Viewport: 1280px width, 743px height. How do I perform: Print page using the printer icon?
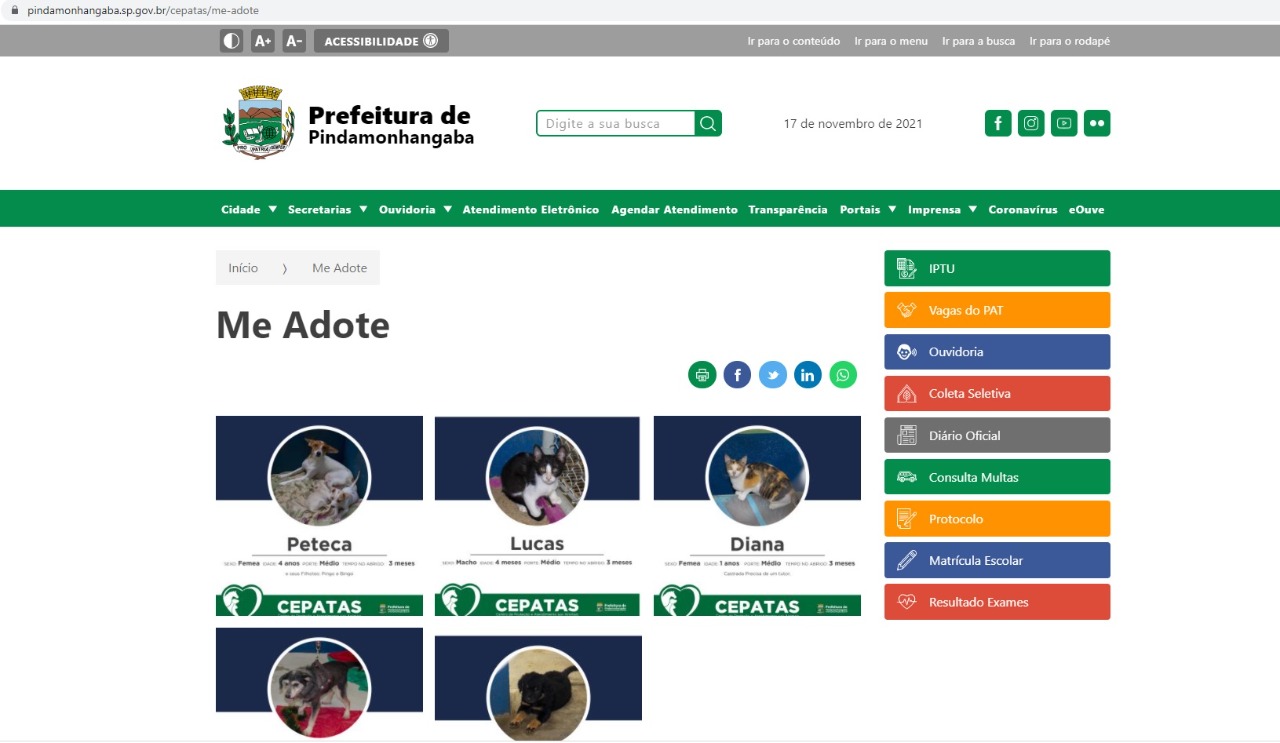(702, 375)
